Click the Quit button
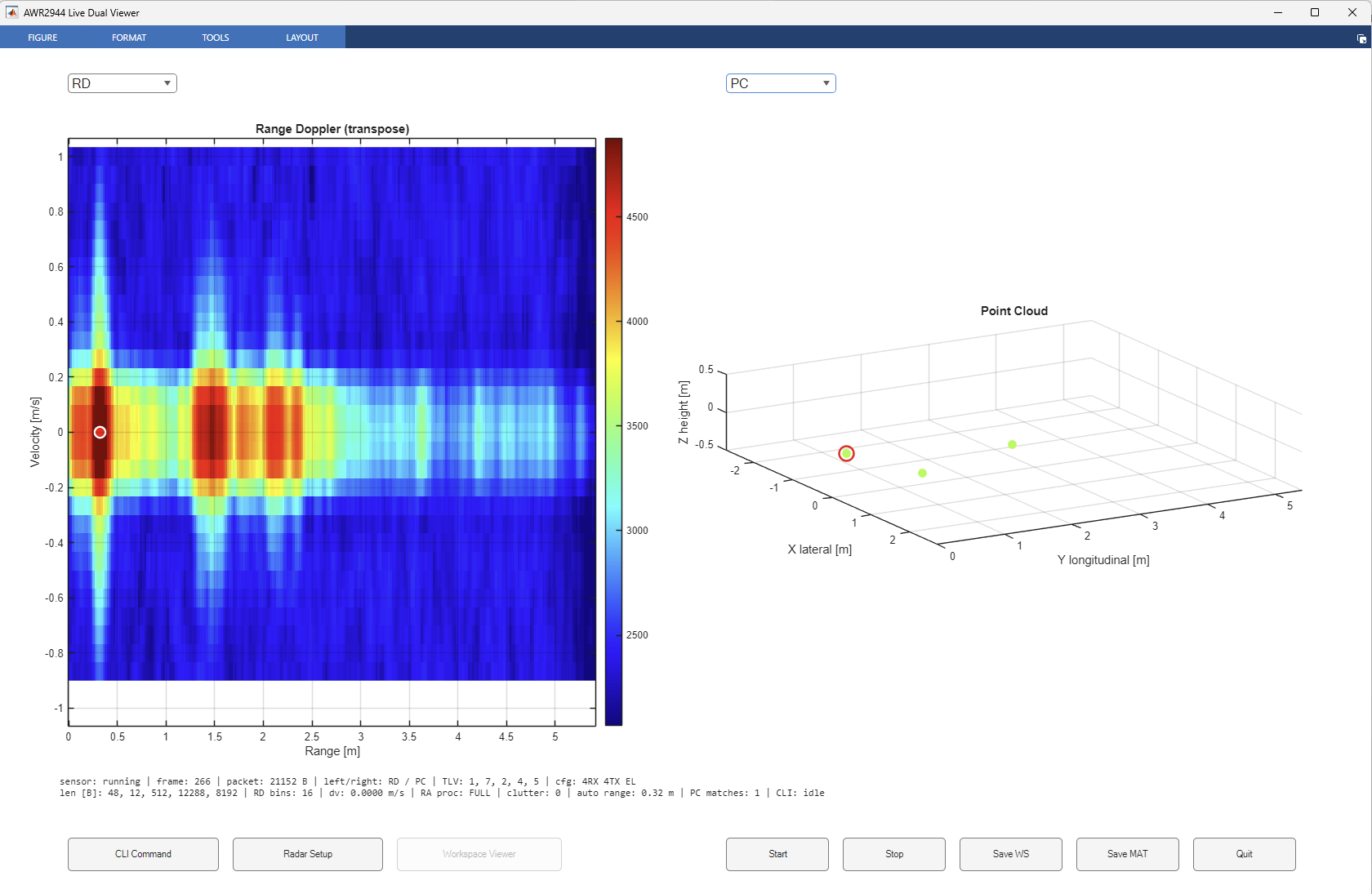Screen dimensions: 1372x894 pyautogui.click(x=1245, y=854)
